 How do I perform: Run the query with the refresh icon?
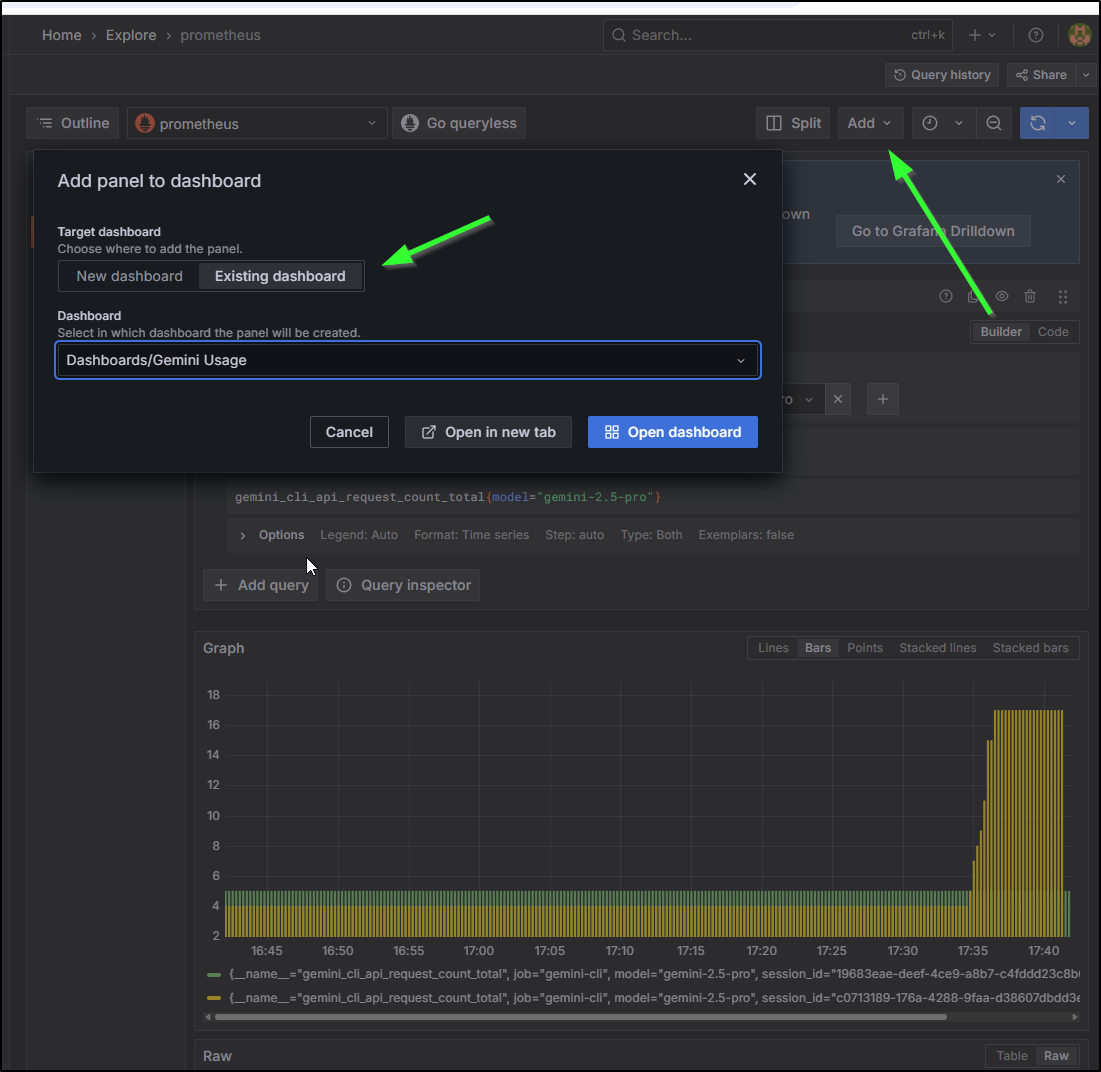tap(1038, 124)
